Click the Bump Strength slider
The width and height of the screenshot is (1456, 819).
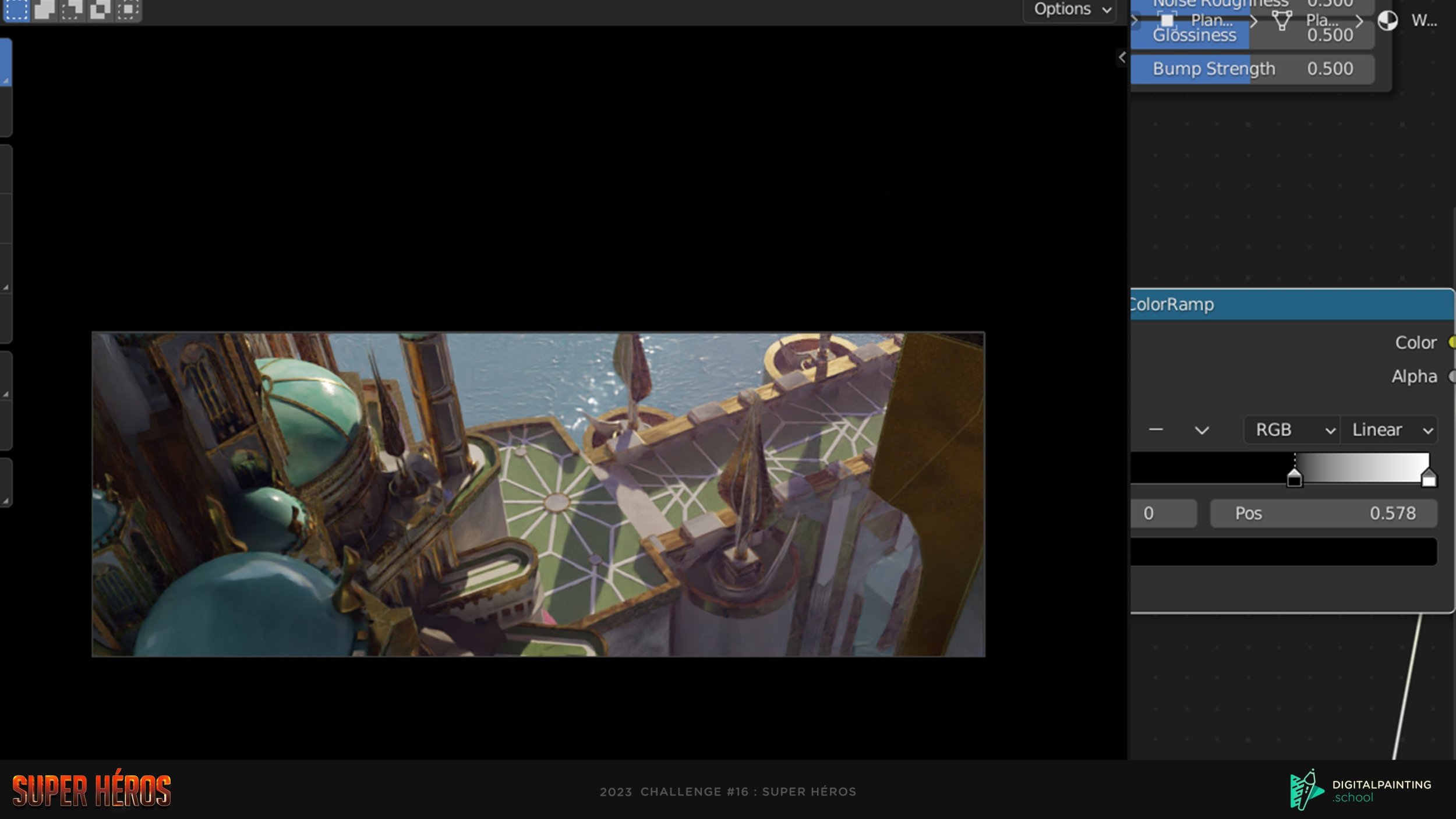(1252, 69)
